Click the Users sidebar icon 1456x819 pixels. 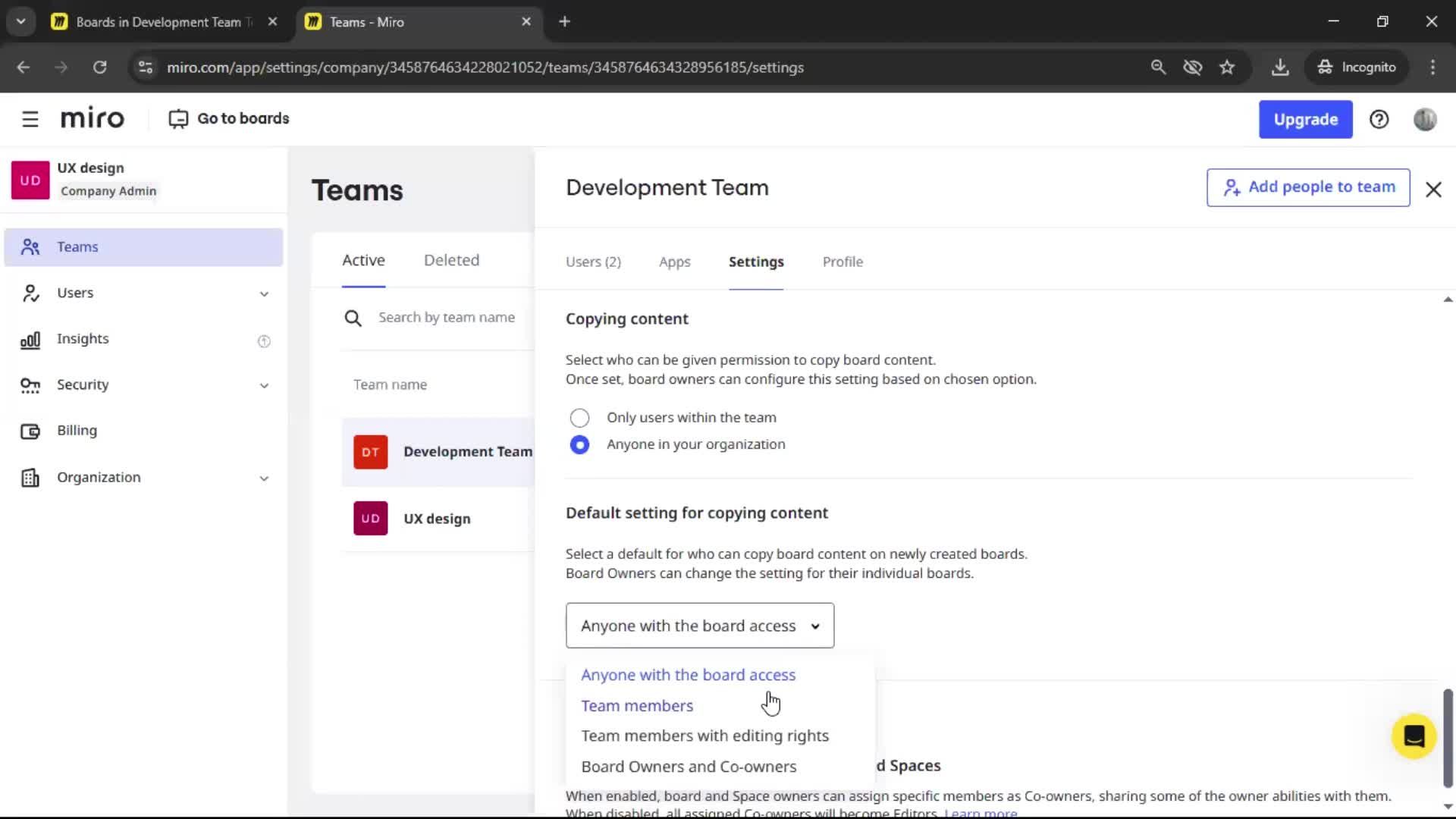30,293
